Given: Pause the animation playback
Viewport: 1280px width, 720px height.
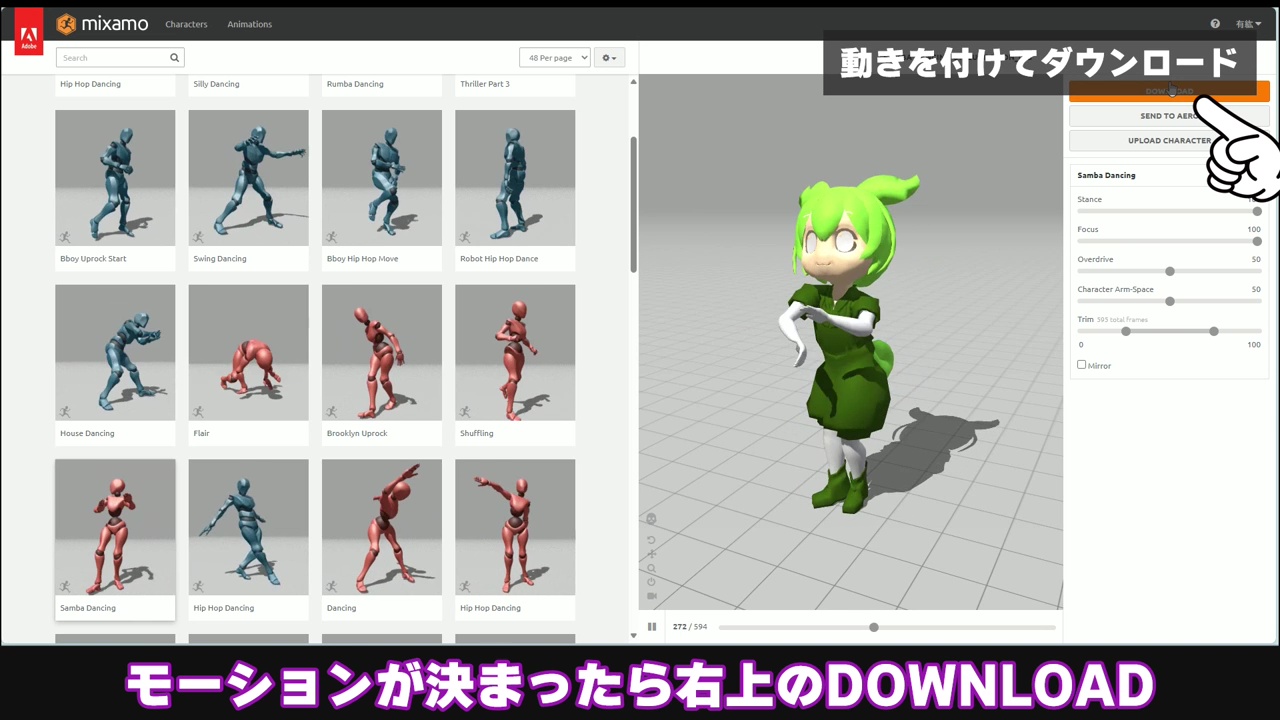Looking at the screenshot, I should [652, 627].
